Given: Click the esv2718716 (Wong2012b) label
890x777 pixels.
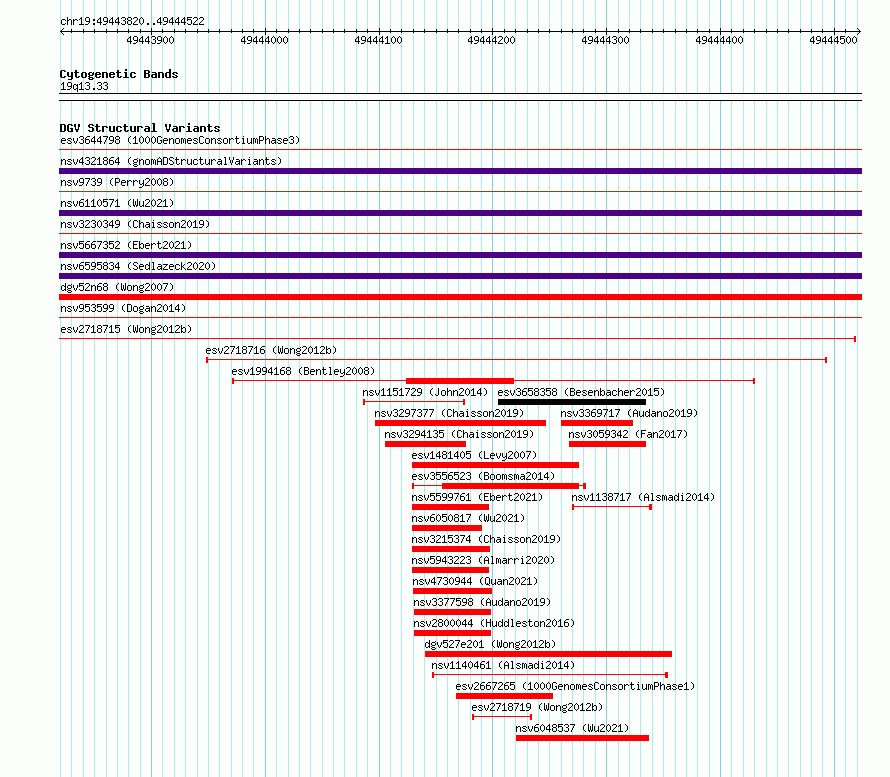Looking at the screenshot, I should click(271, 350).
